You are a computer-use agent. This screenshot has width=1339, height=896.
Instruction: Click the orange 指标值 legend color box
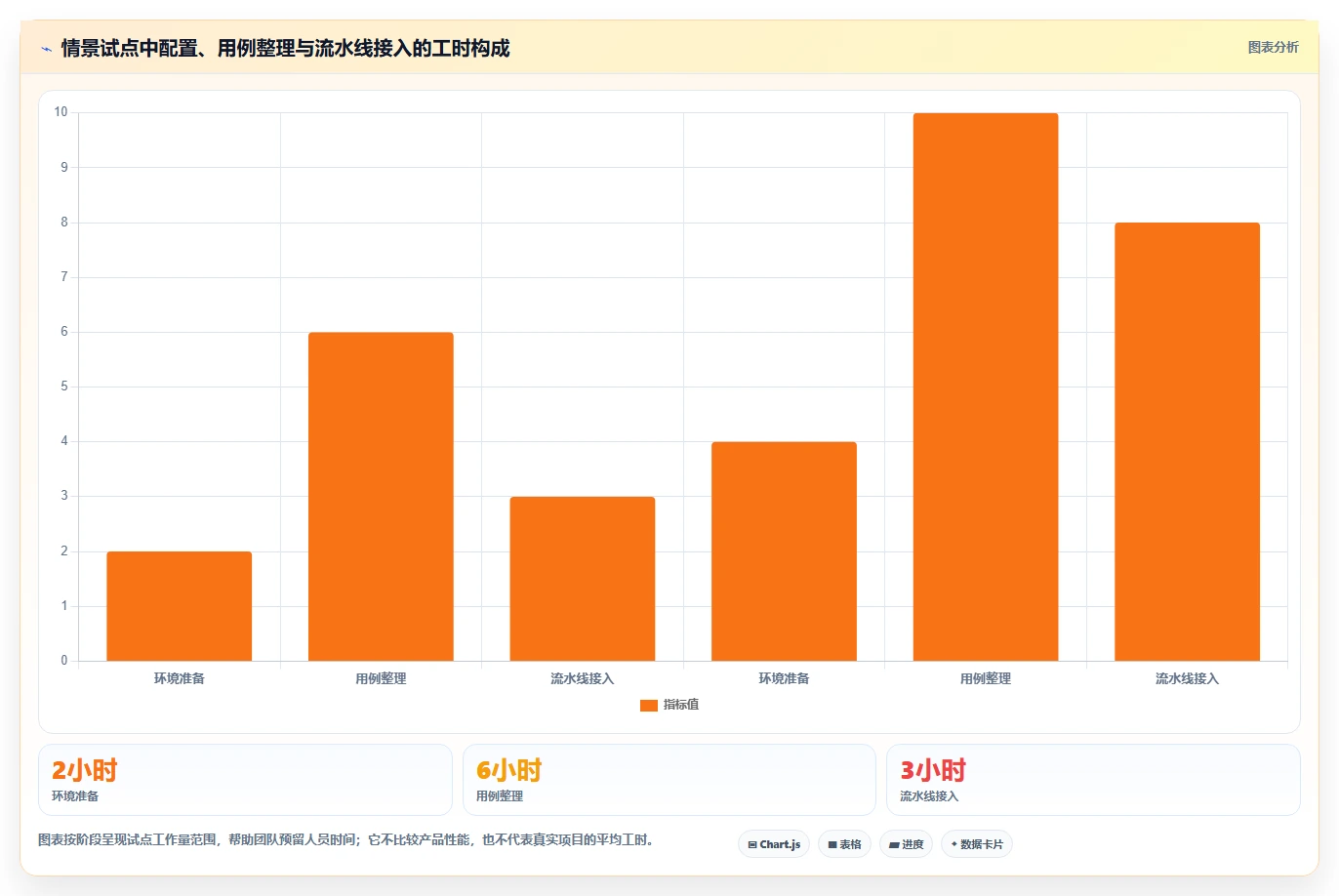649,706
